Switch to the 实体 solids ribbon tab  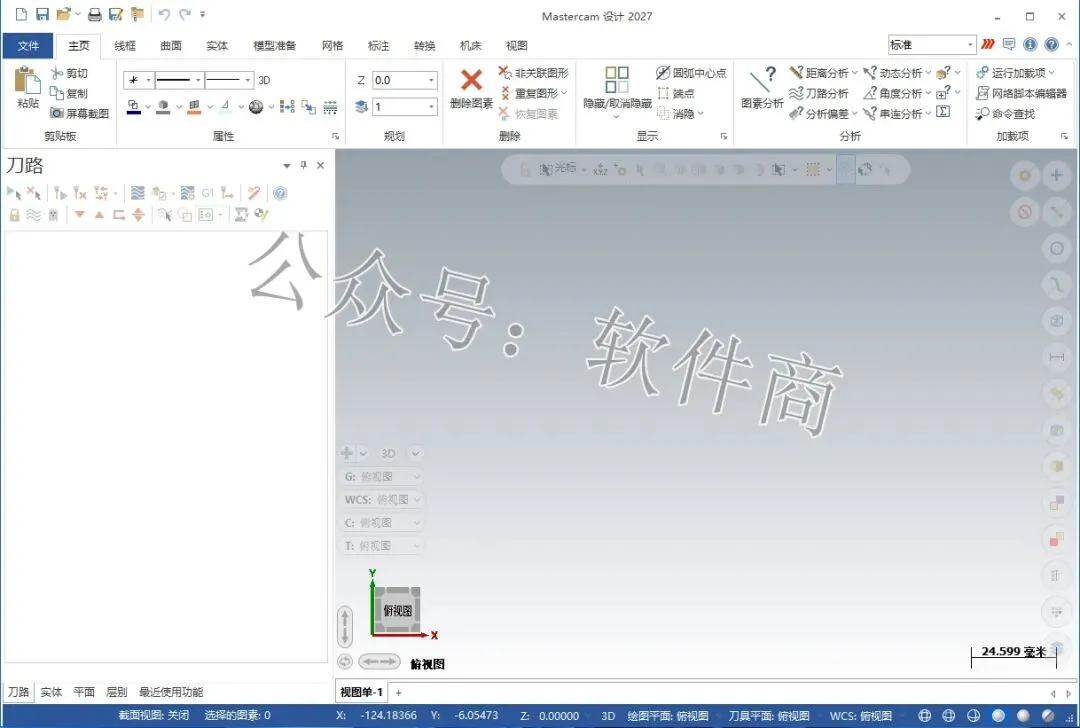217,46
